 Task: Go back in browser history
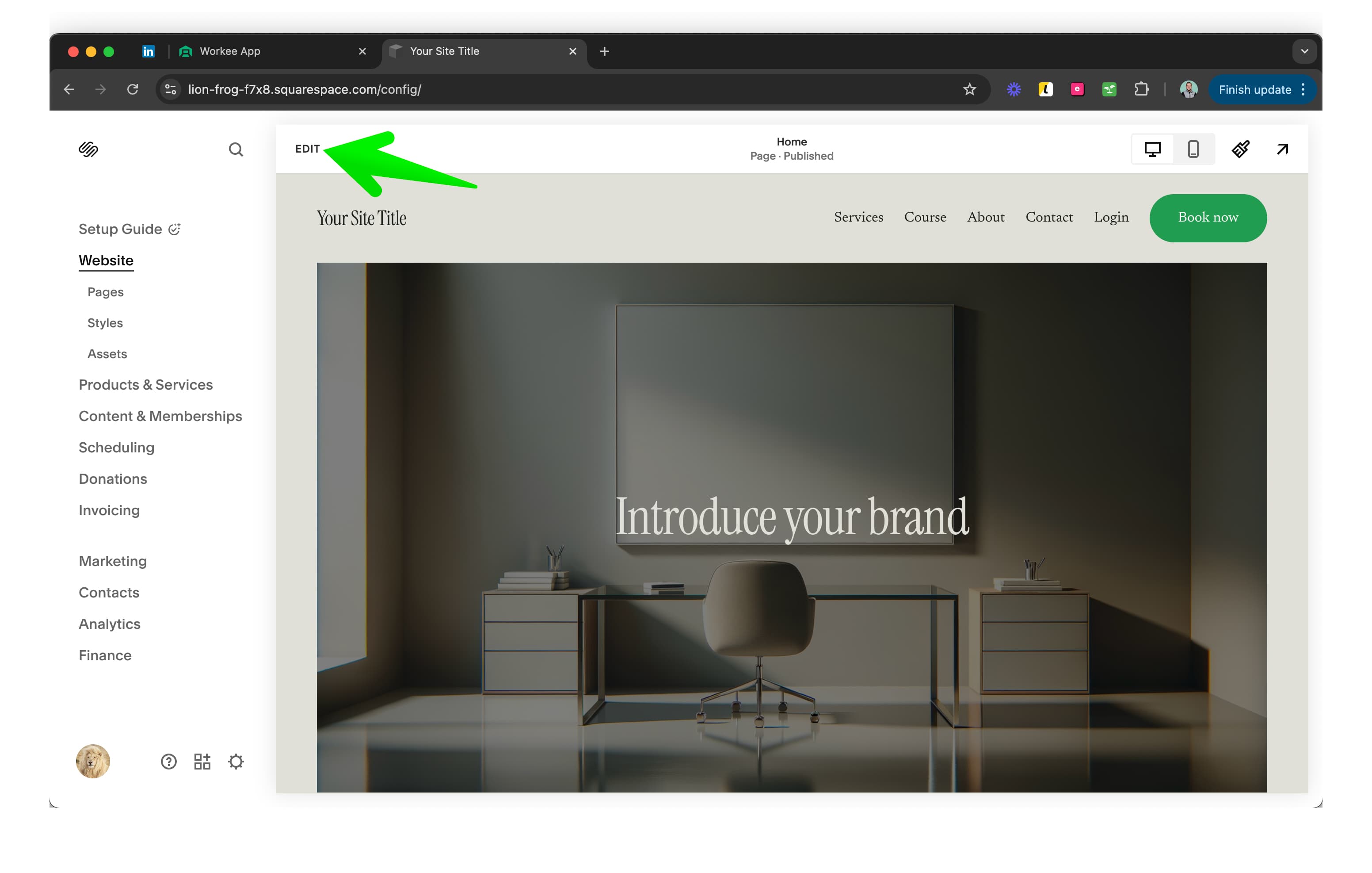(x=69, y=89)
